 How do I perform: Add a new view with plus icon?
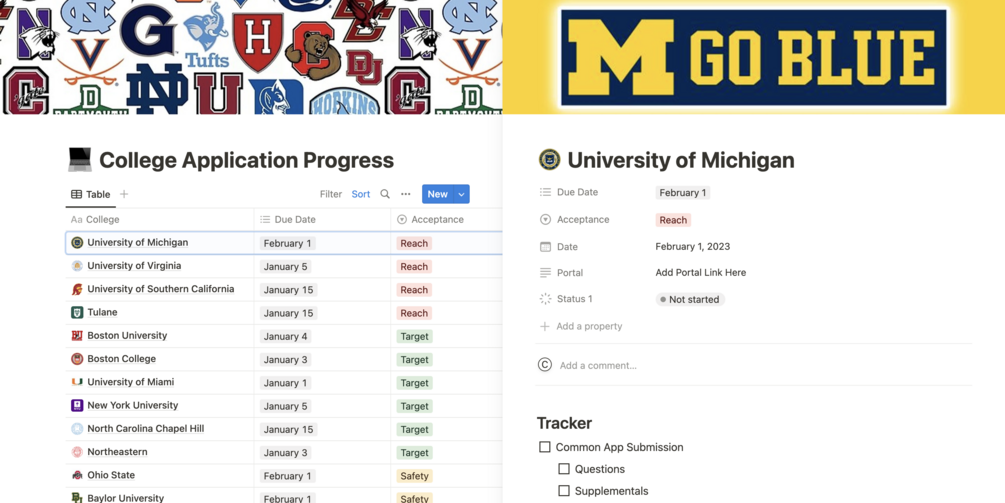[124, 194]
